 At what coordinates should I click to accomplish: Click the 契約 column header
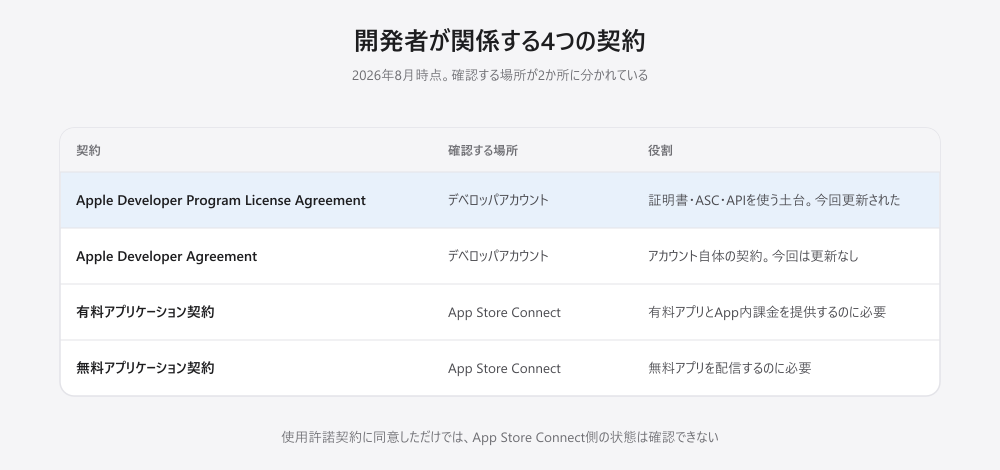tap(88, 151)
